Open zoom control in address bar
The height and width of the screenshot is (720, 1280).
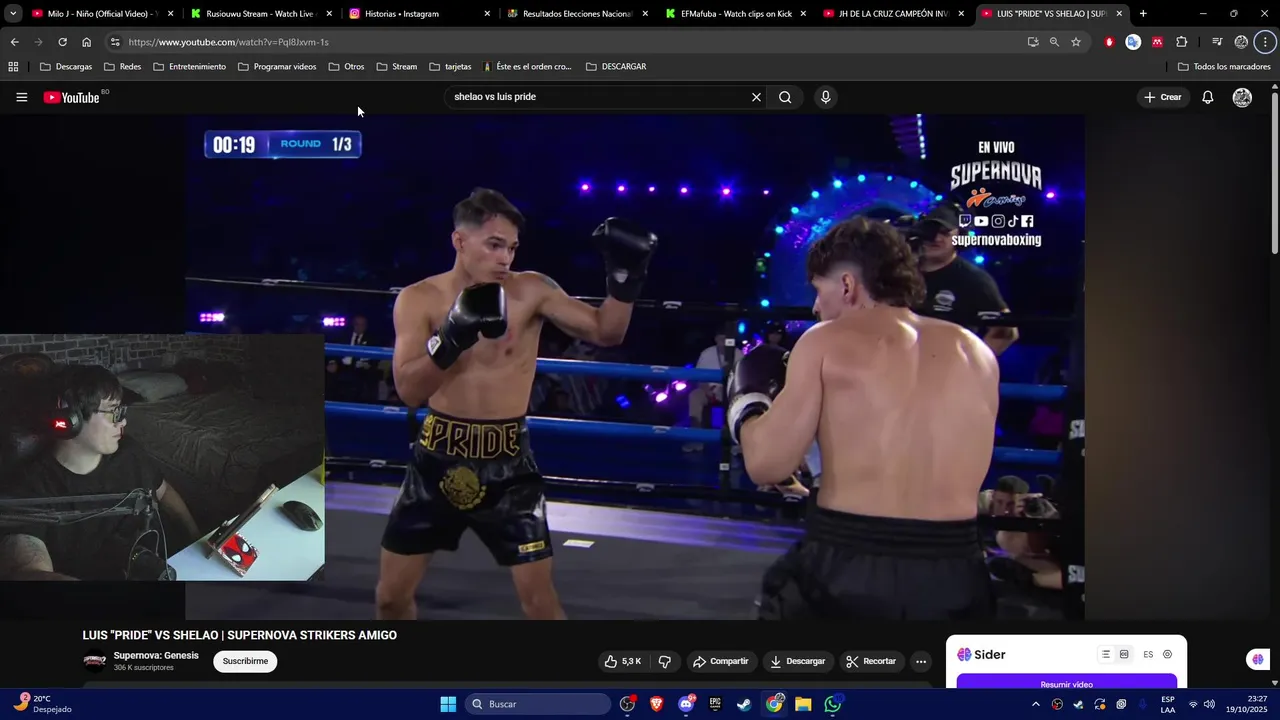point(1054,42)
